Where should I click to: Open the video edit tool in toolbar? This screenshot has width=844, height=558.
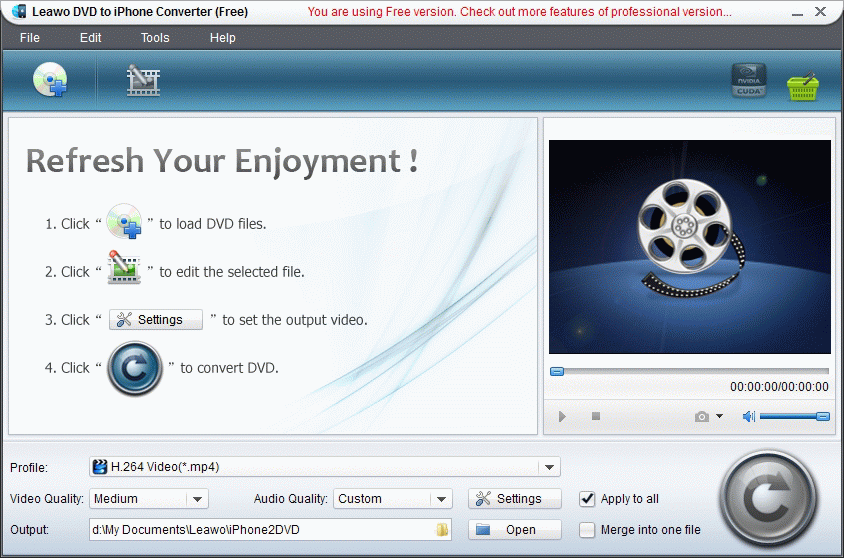coord(143,80)
